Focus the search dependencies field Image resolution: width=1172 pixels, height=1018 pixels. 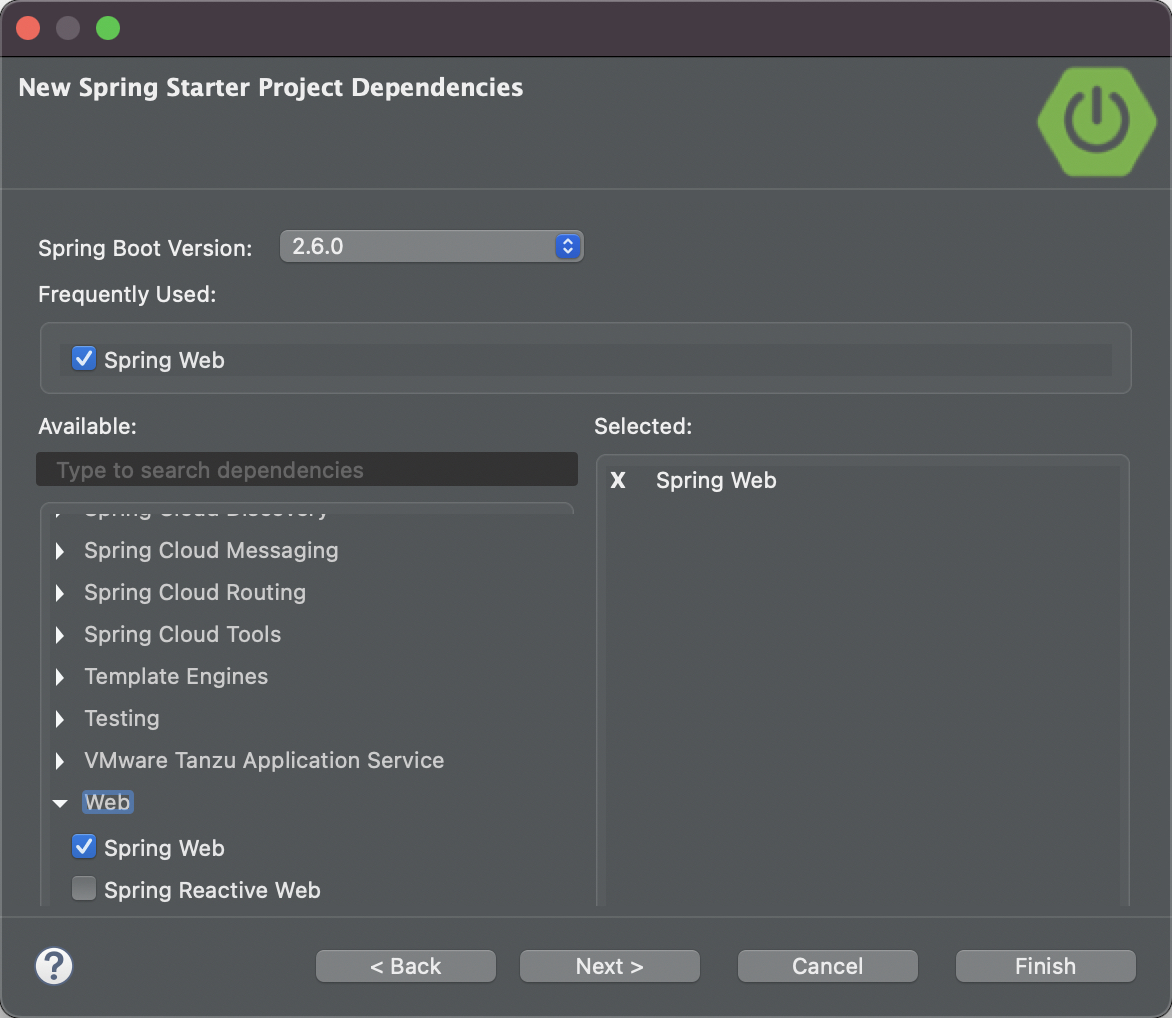pyautogui.click(x=306, y=469)
